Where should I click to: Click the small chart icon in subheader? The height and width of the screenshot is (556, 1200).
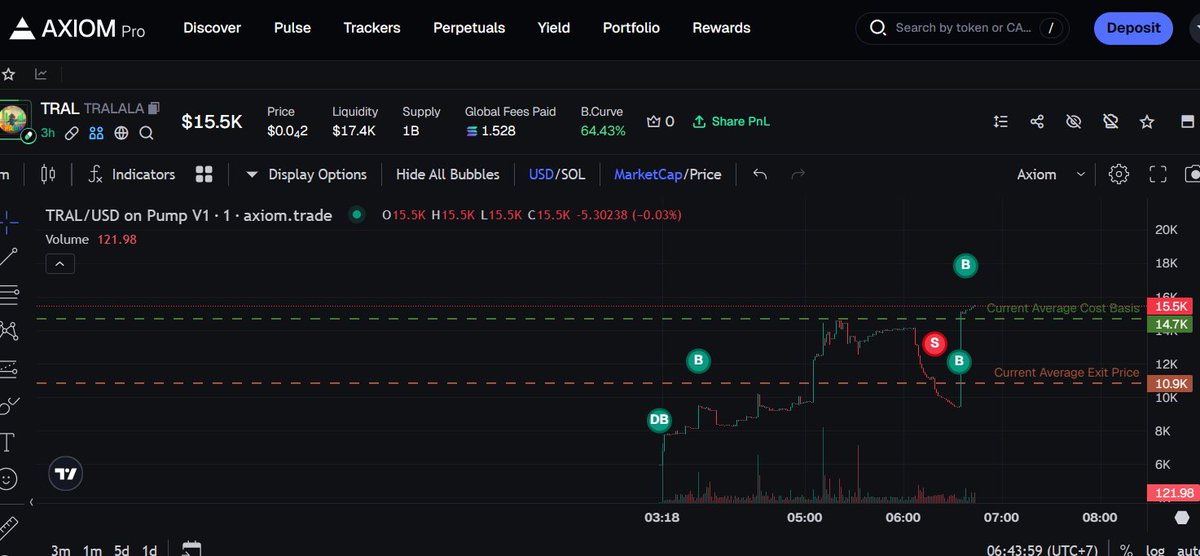click(x=41, y=74)
